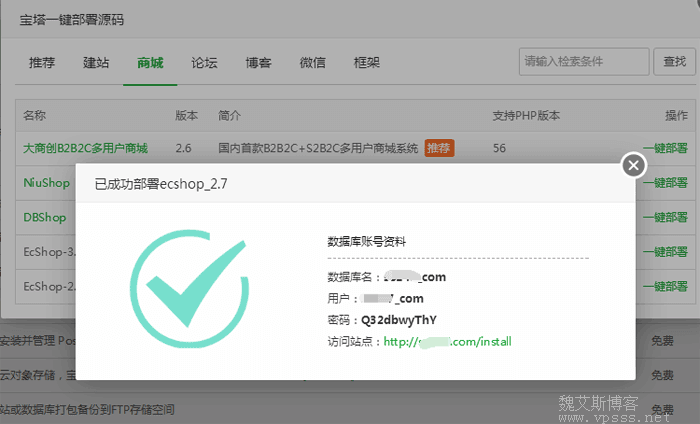Click the NiuShop source name
The image size is (700, 424).
tap(46, 183)
